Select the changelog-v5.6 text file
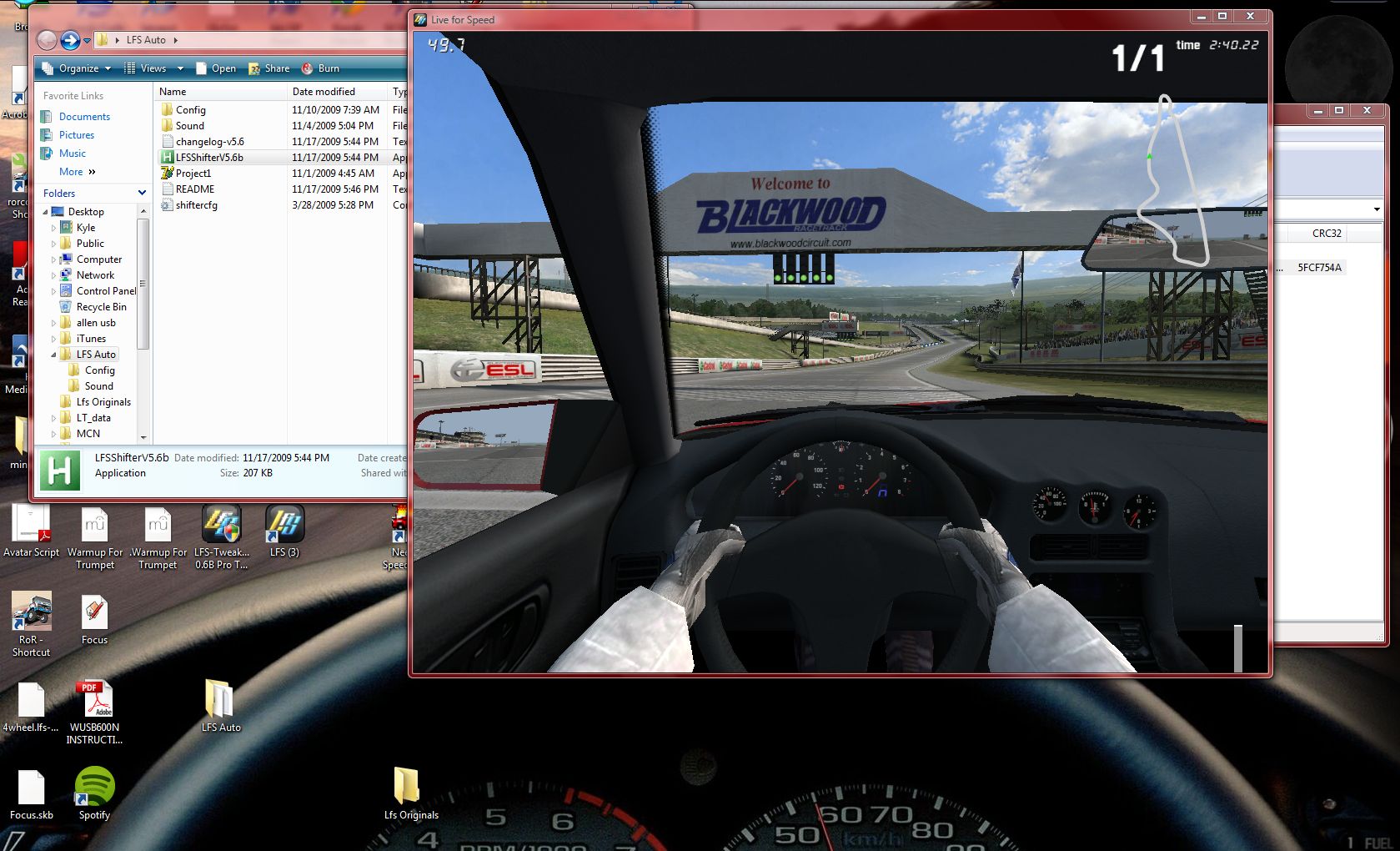 point(210,142)
